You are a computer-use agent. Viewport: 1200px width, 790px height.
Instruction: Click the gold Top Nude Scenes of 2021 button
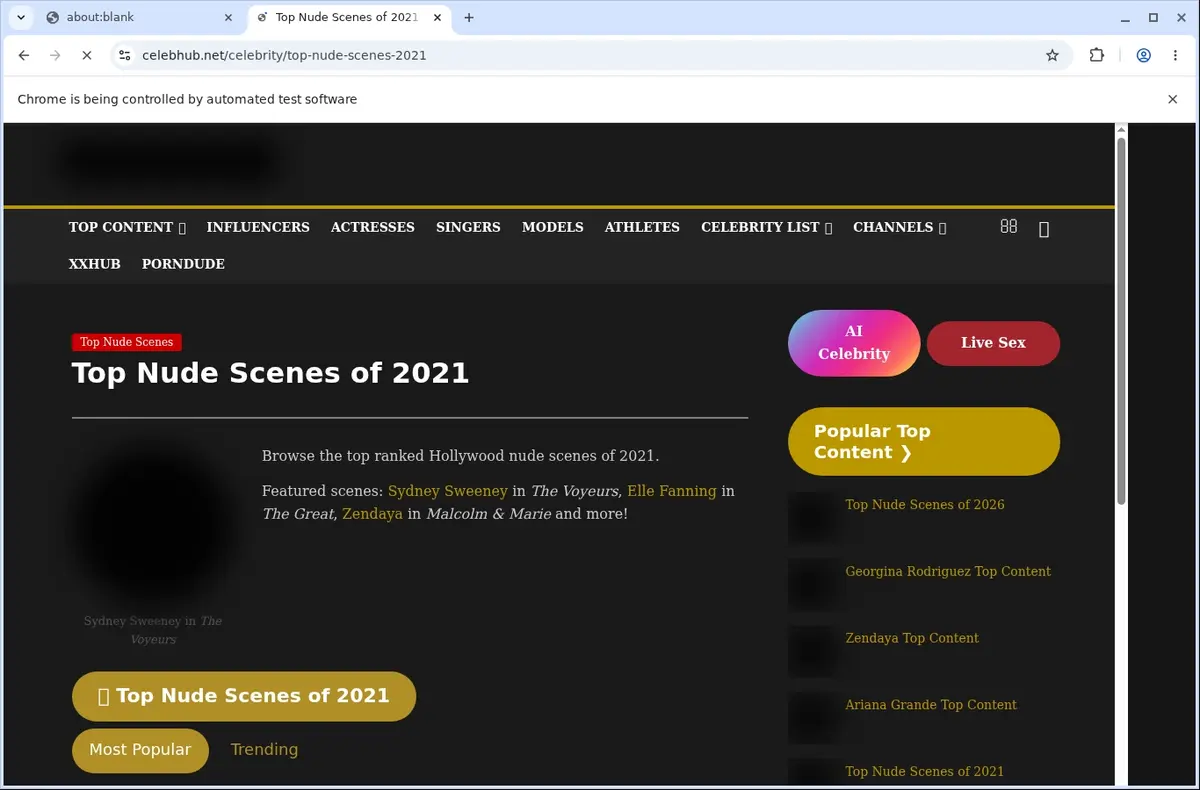[x=244, y=696]
